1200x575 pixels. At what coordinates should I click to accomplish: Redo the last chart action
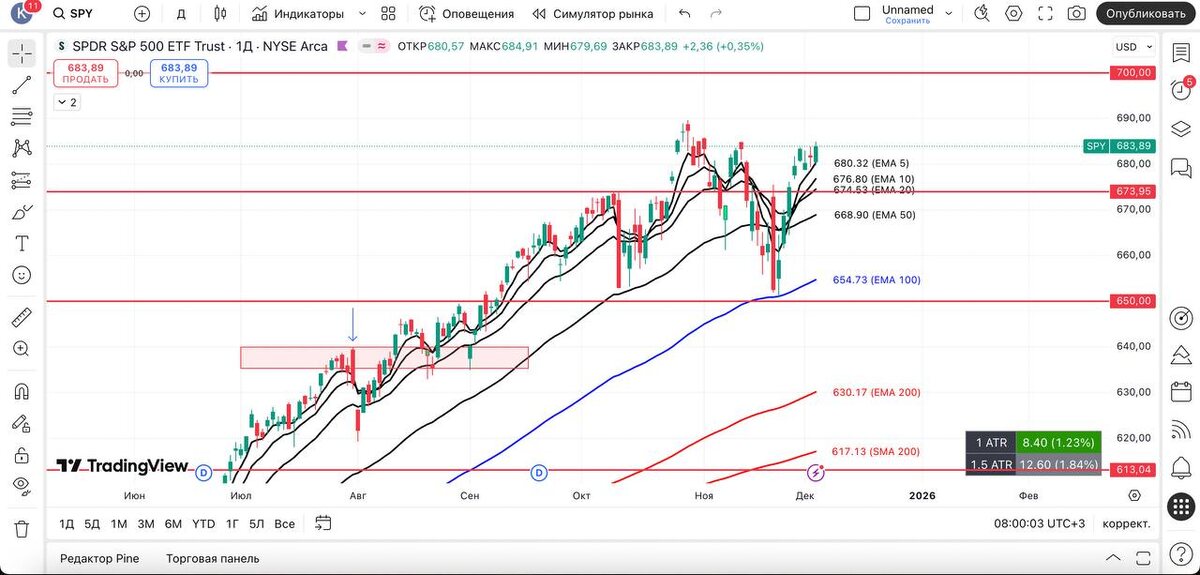point(716,14)
